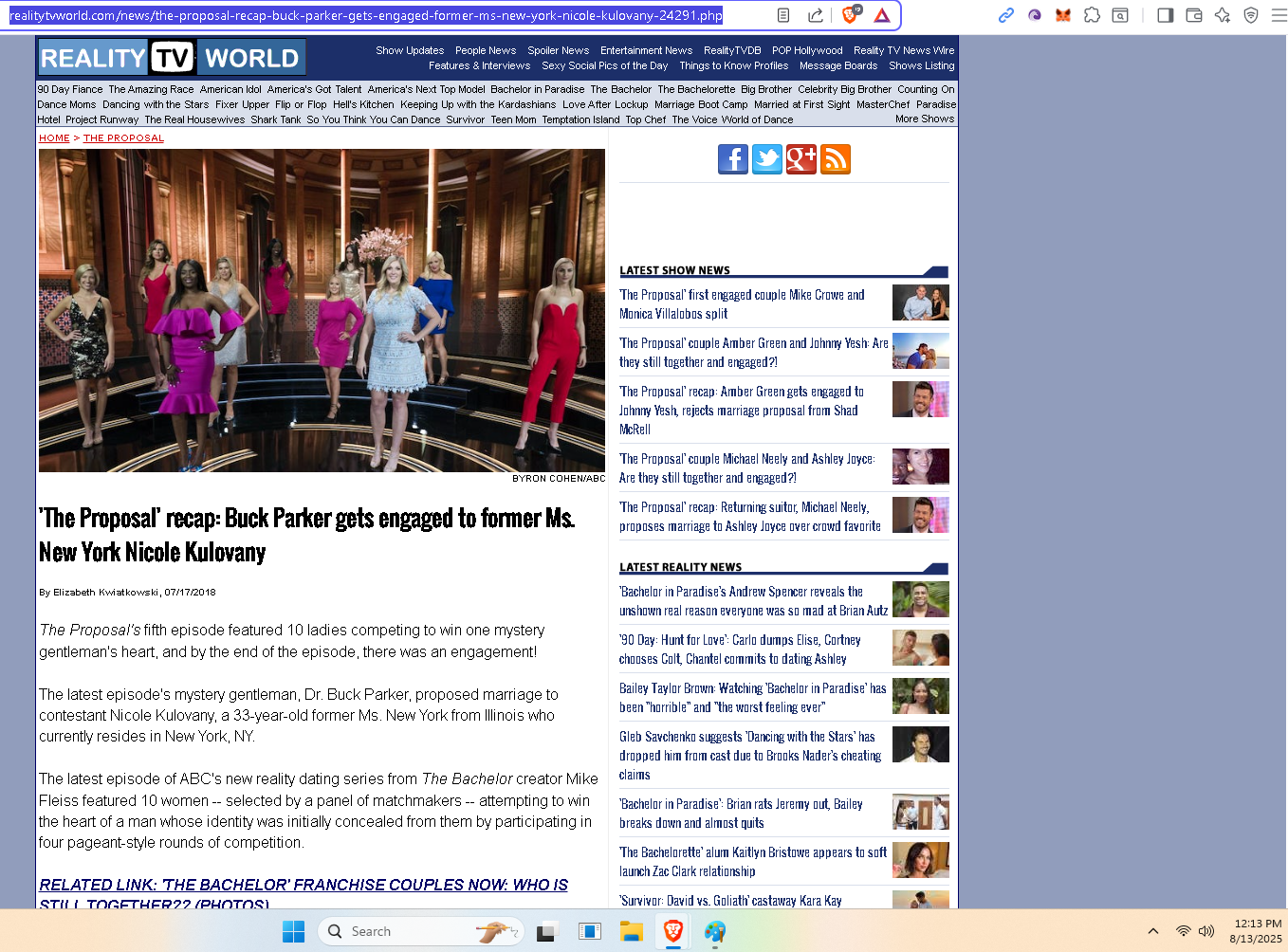Click thumbnail beside Bailey Taylor Brown story

tap(921, 696)
